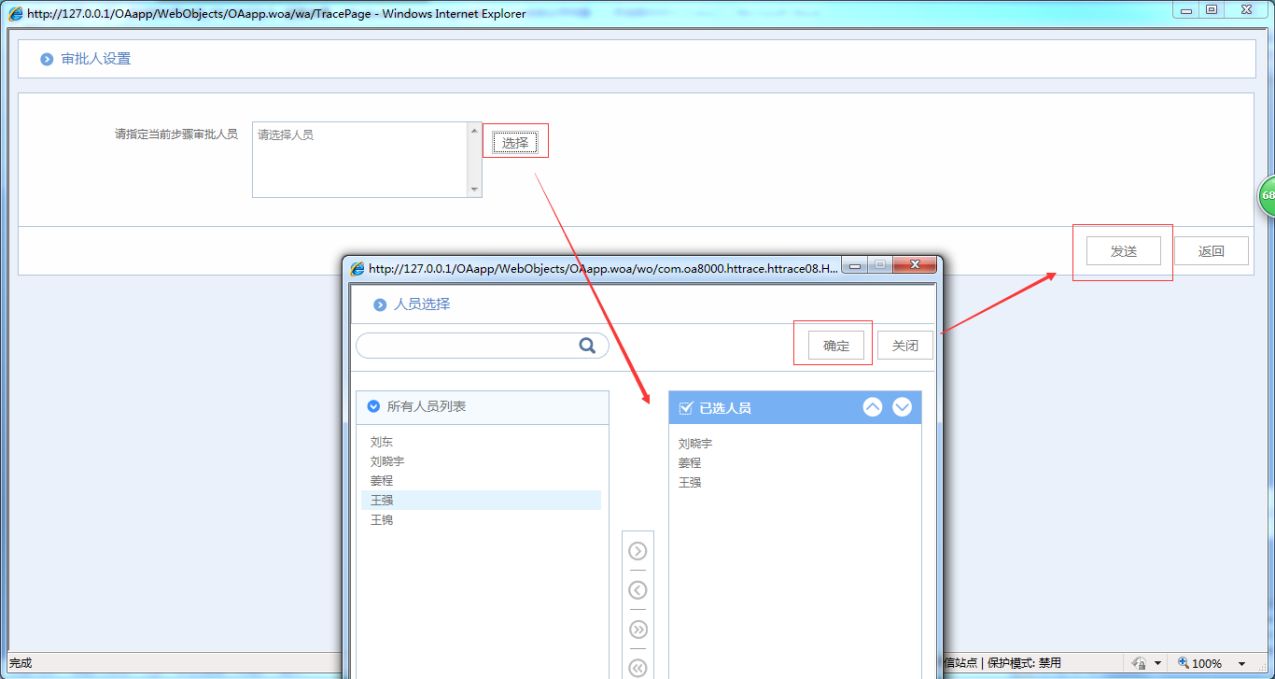Screen dimensions: 1275x679
Task: Move selected person right with single arrow
Action: coord(637,551)
